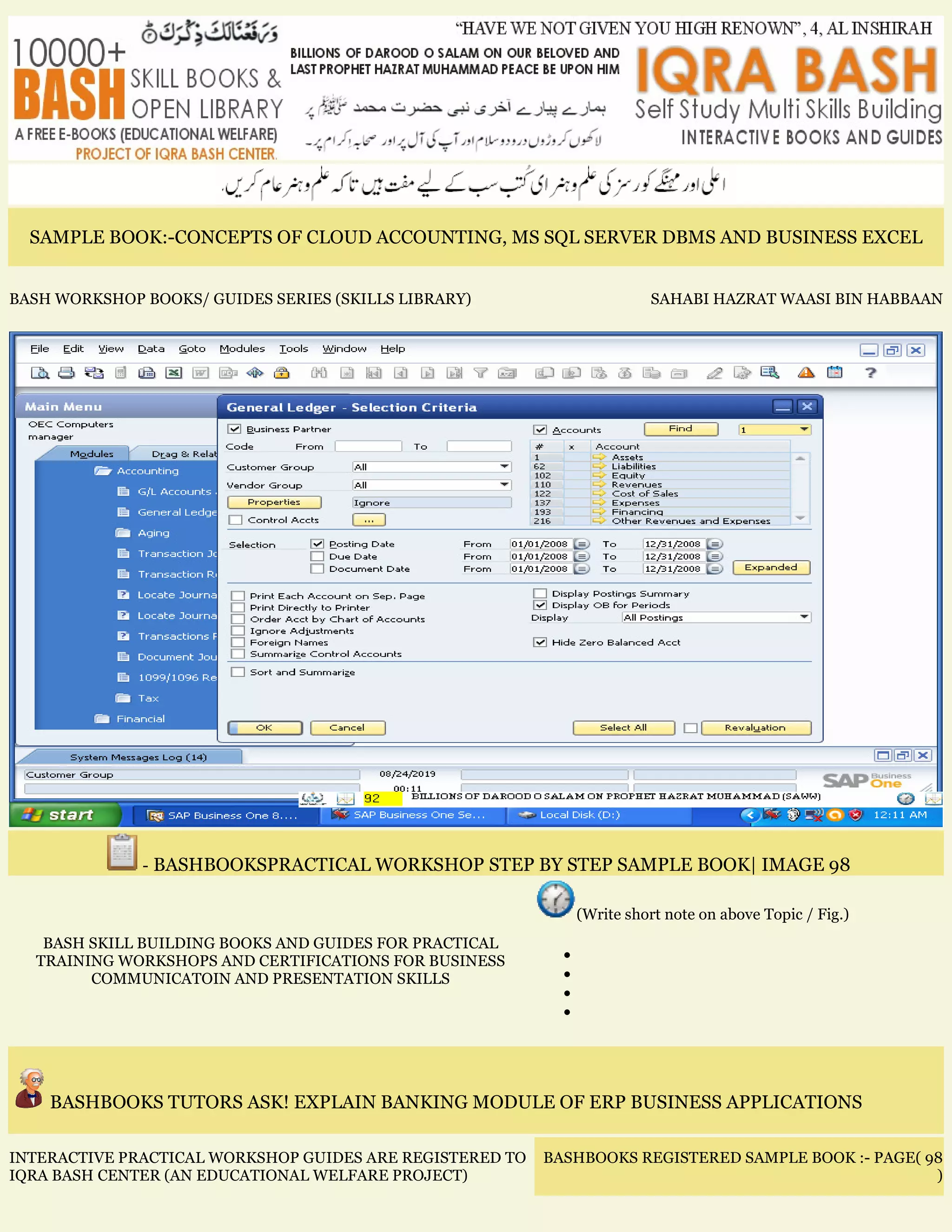952x1232 pixels.
Task: Click the Send Email toolbar icon
Action: (x=93, y=373)
